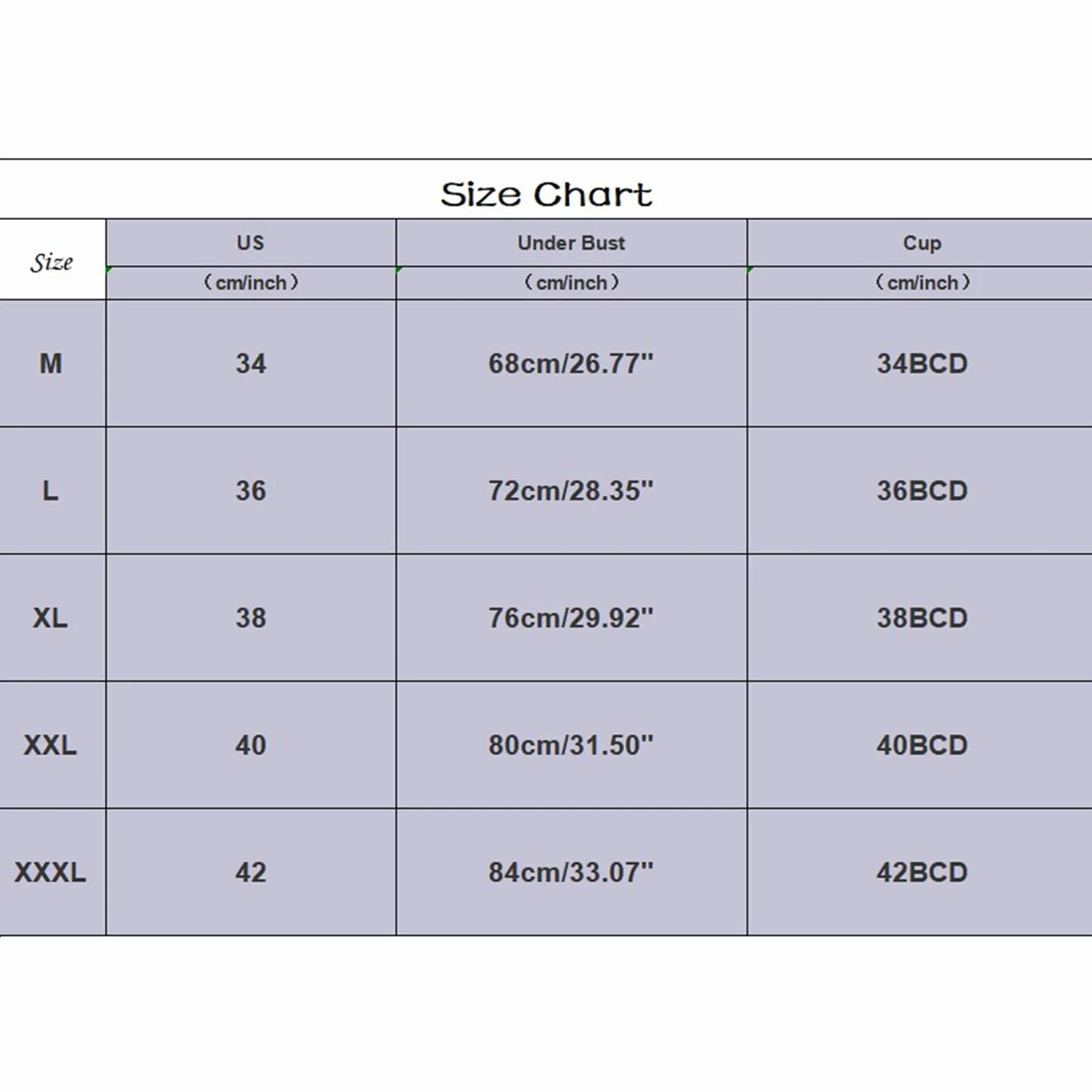
Task: Select the XXL size row label
Action: point(52,745)
